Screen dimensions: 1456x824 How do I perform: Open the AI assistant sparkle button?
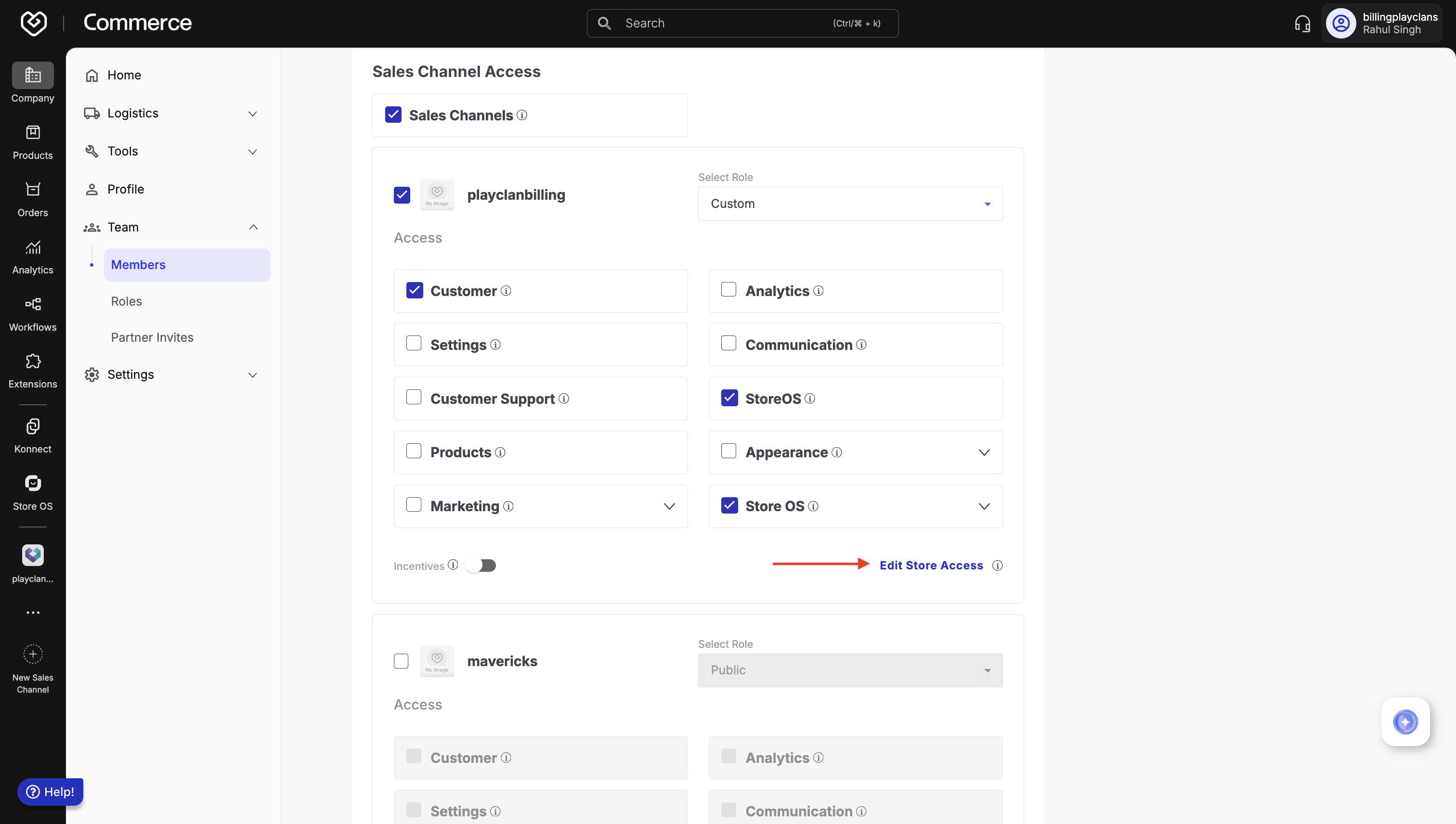point(1405,721)
